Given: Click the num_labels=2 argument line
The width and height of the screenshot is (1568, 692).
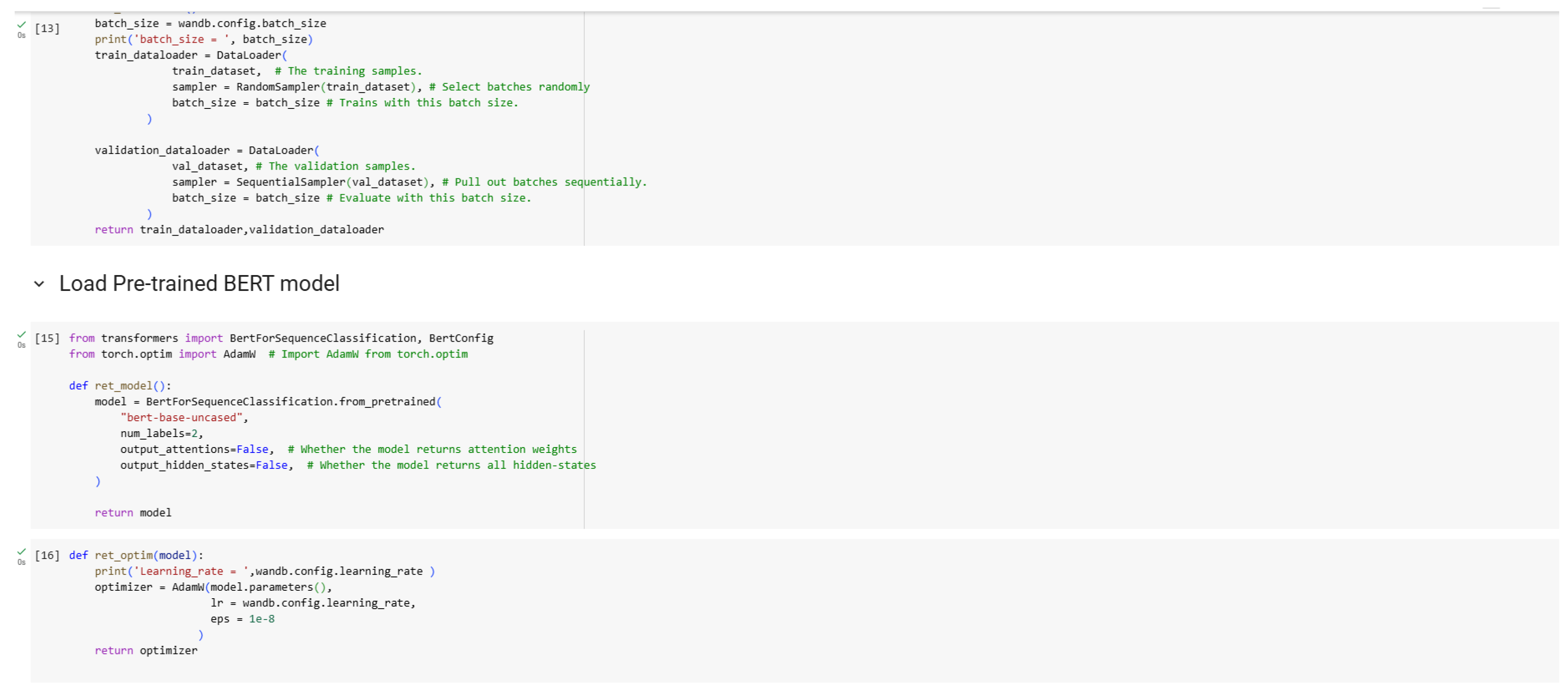Looking at the screenshot, I should point(161,434).
